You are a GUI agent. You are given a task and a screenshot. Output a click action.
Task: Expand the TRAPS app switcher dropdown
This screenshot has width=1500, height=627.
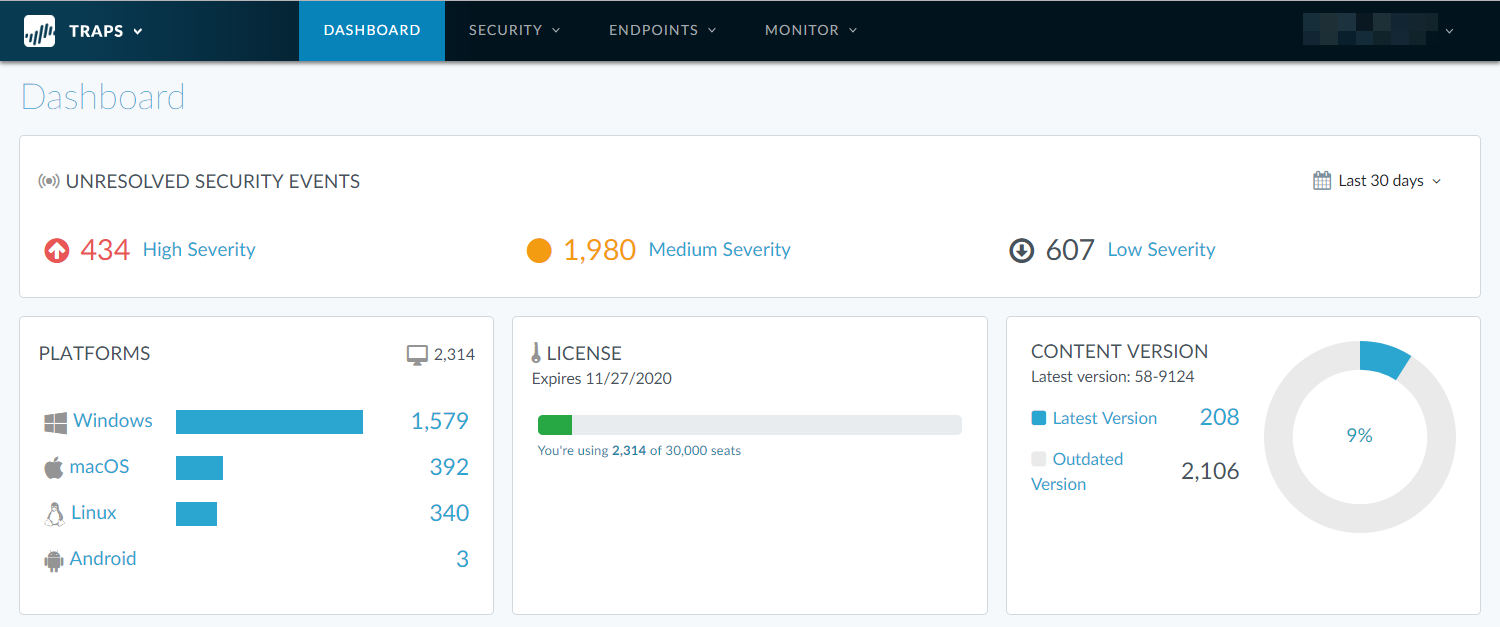coord(137,31)
